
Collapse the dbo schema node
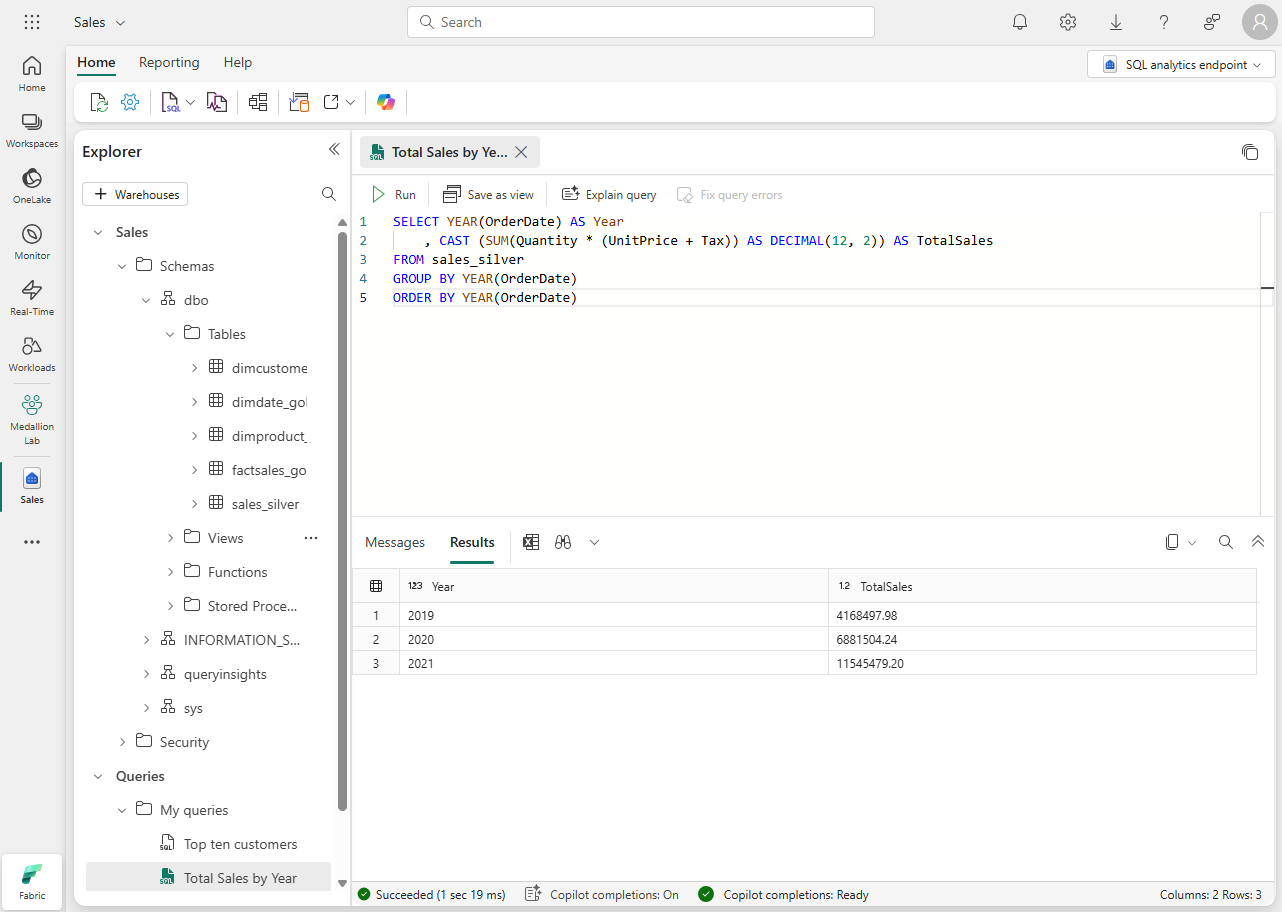click(146, 299)
